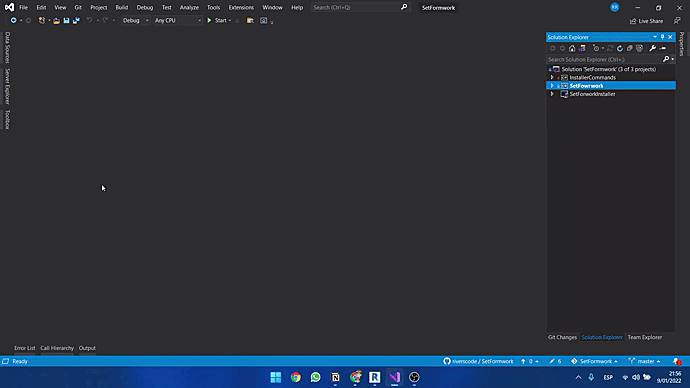The height and width of the screenshot is (388, 690).
Task: Open the SetFormwork repository selector in status bar
Action: point(595,361)
